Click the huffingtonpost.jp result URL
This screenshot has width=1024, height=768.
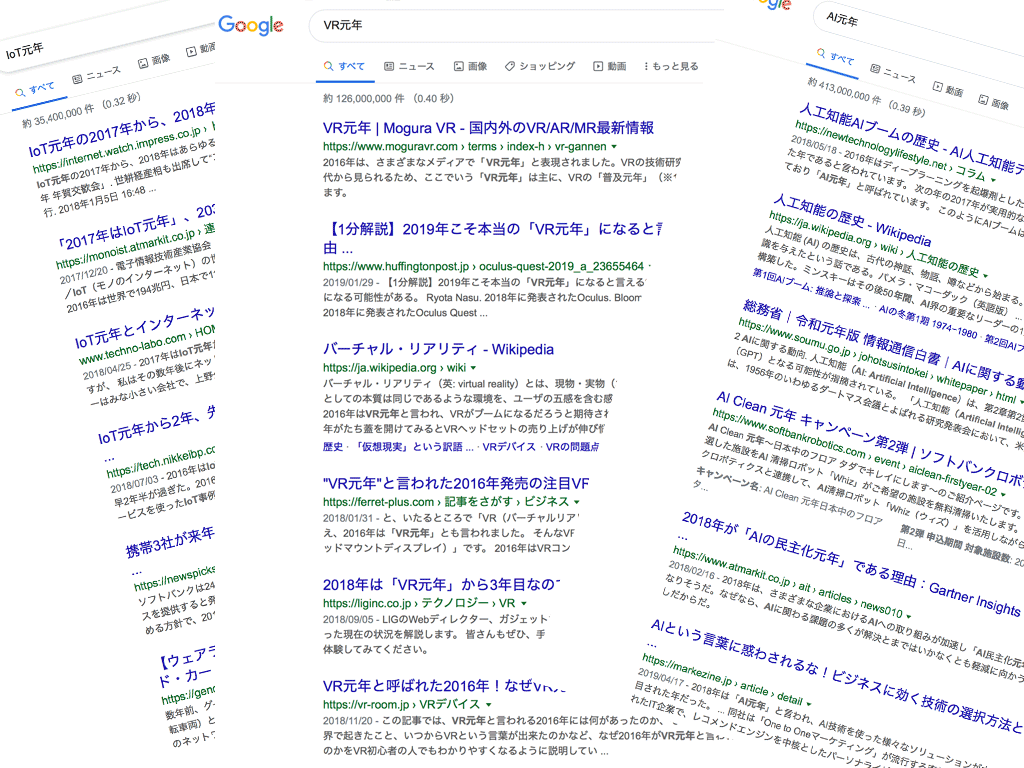click(483, 266)
